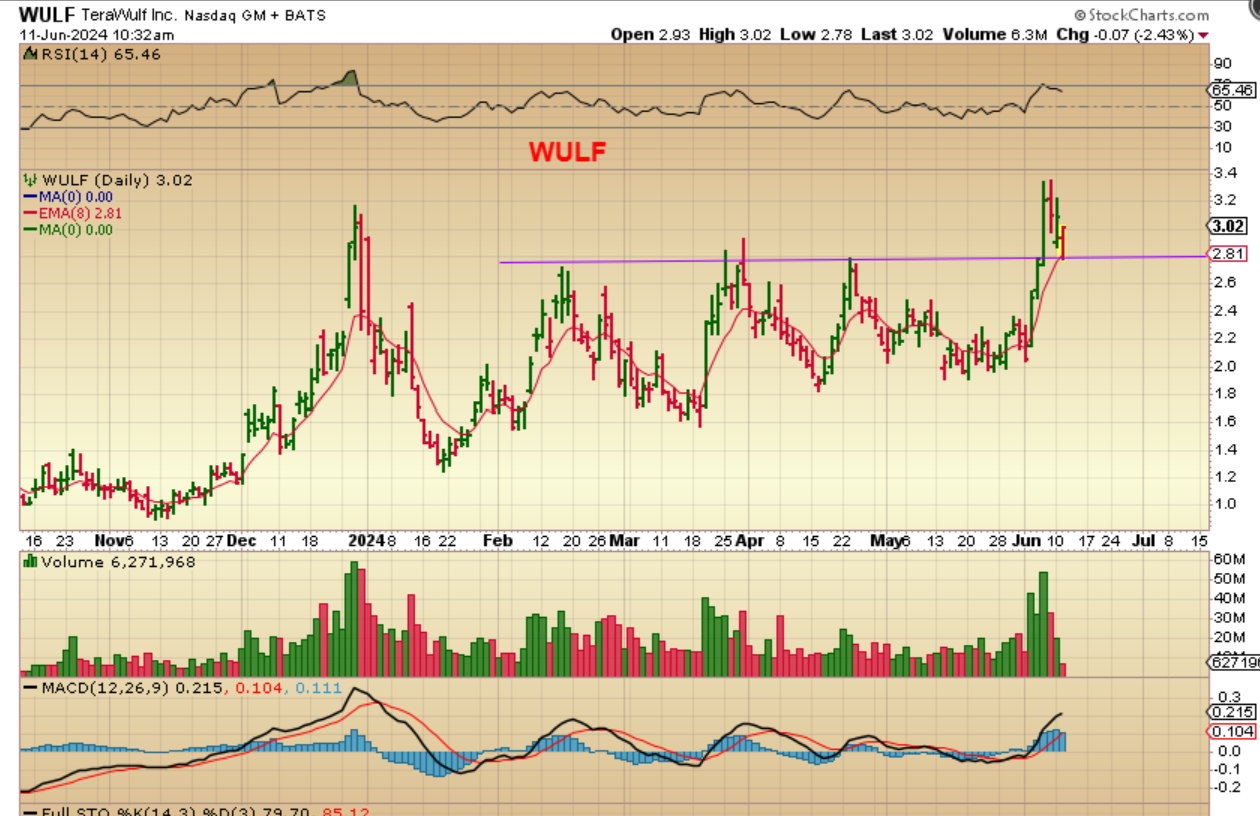
Task: Click the 3.4 price axis label
Action: pyautogui.click(x=1224, y=173)
